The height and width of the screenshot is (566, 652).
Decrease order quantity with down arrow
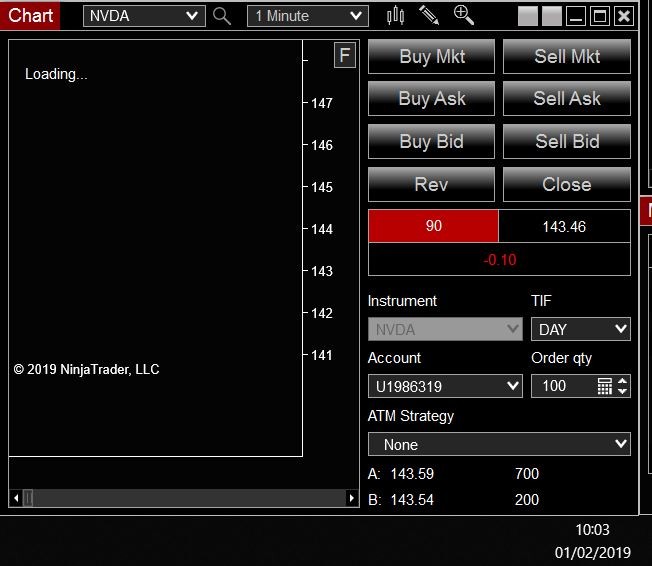click(622, 391)
